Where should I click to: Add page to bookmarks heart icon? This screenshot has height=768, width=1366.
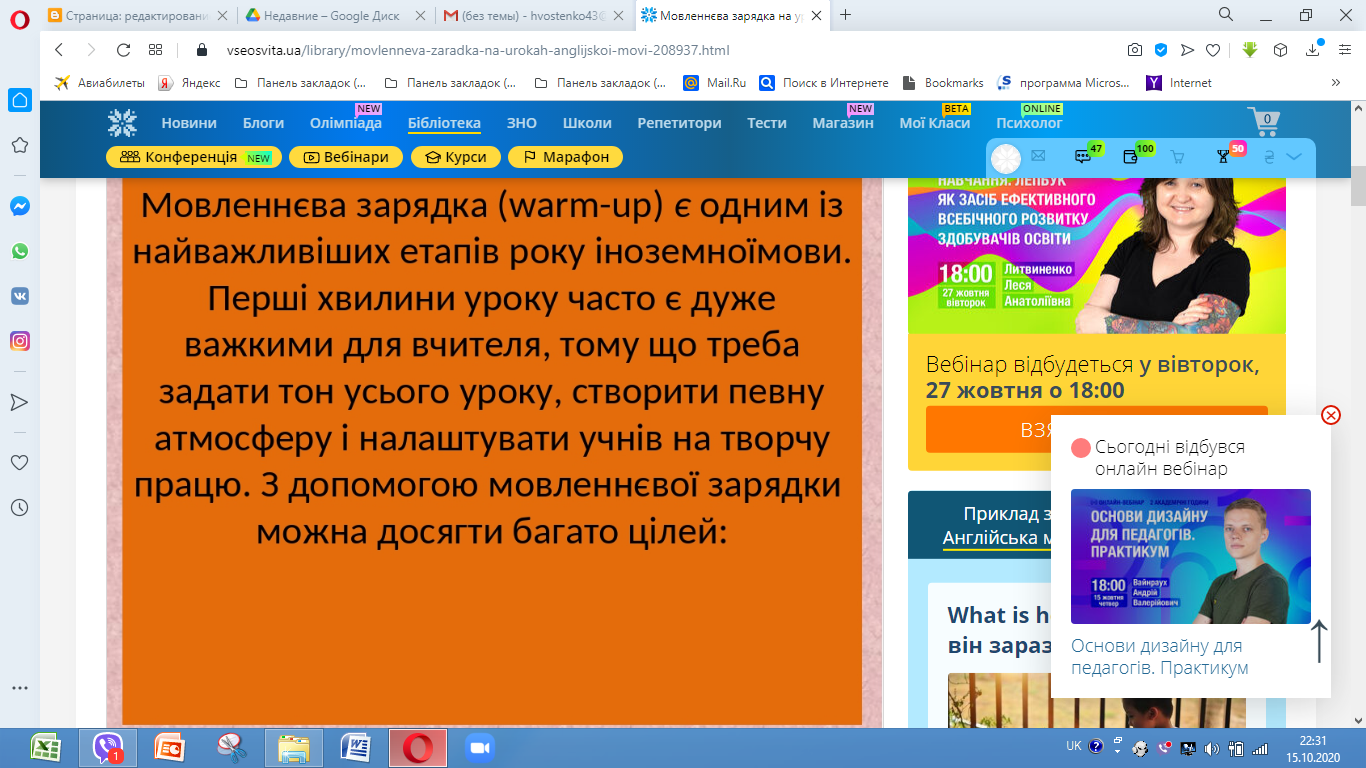1213,50
